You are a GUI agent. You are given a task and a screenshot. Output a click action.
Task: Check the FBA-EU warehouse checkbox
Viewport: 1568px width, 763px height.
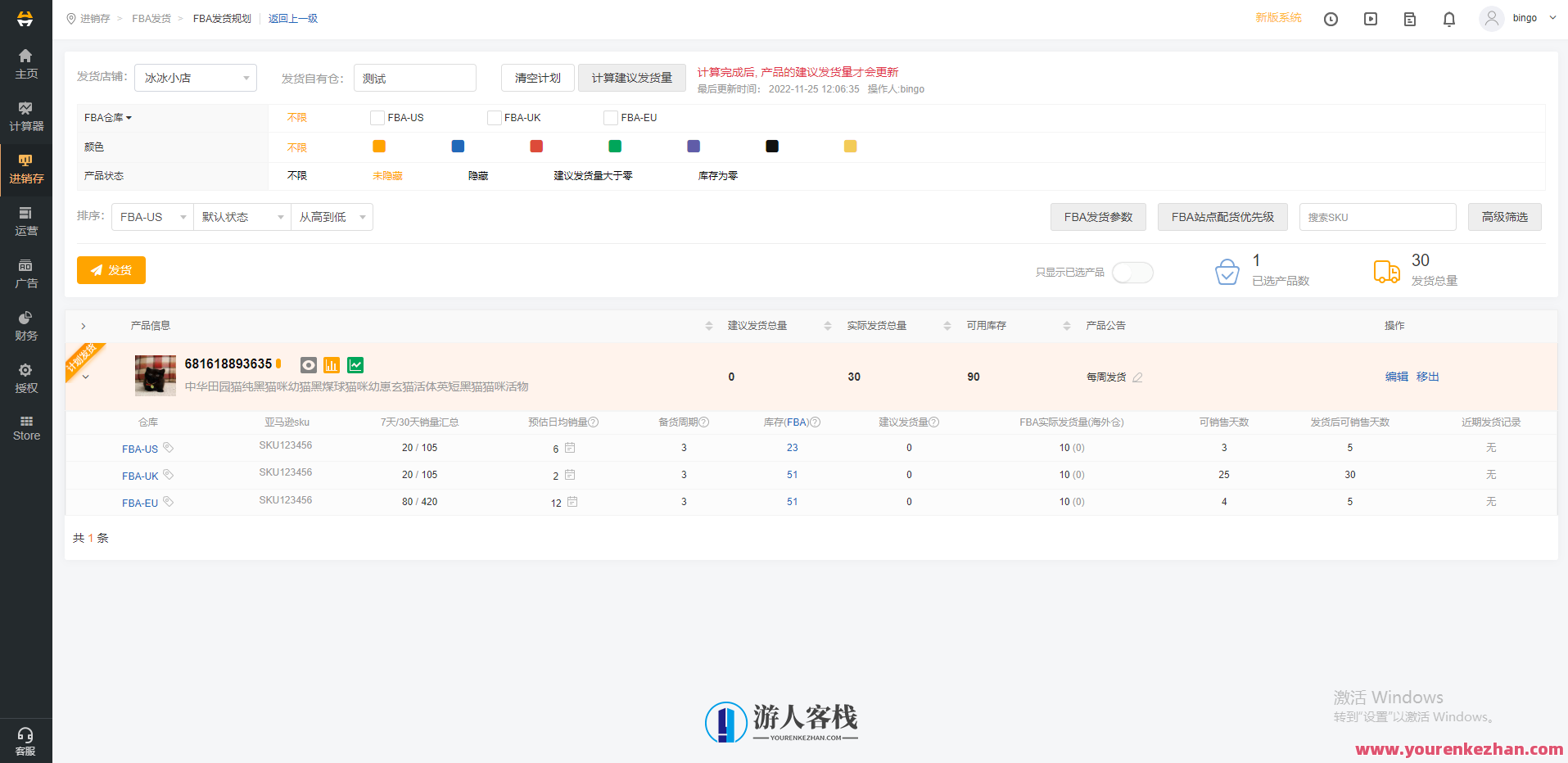pos(610,117)
